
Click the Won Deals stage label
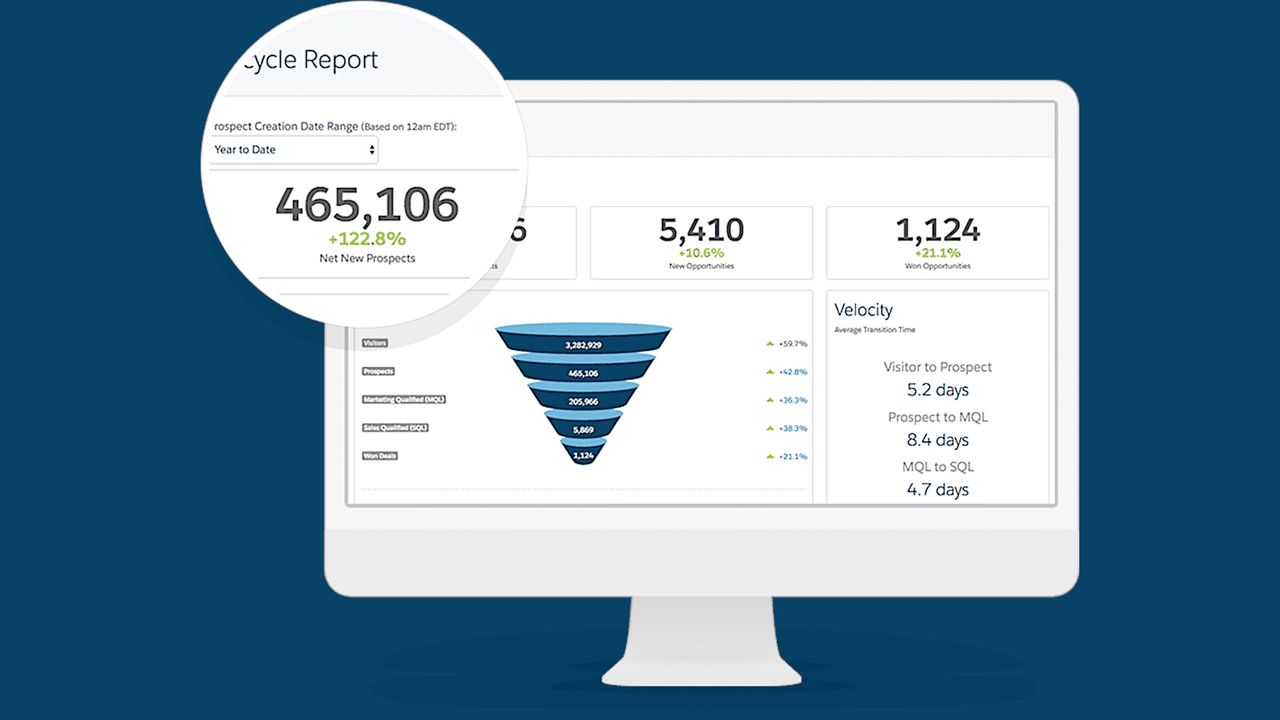pos(381,455)
